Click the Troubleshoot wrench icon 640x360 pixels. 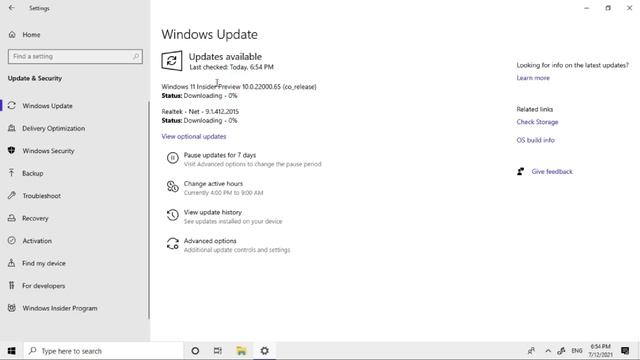click(x=12, y=196)
